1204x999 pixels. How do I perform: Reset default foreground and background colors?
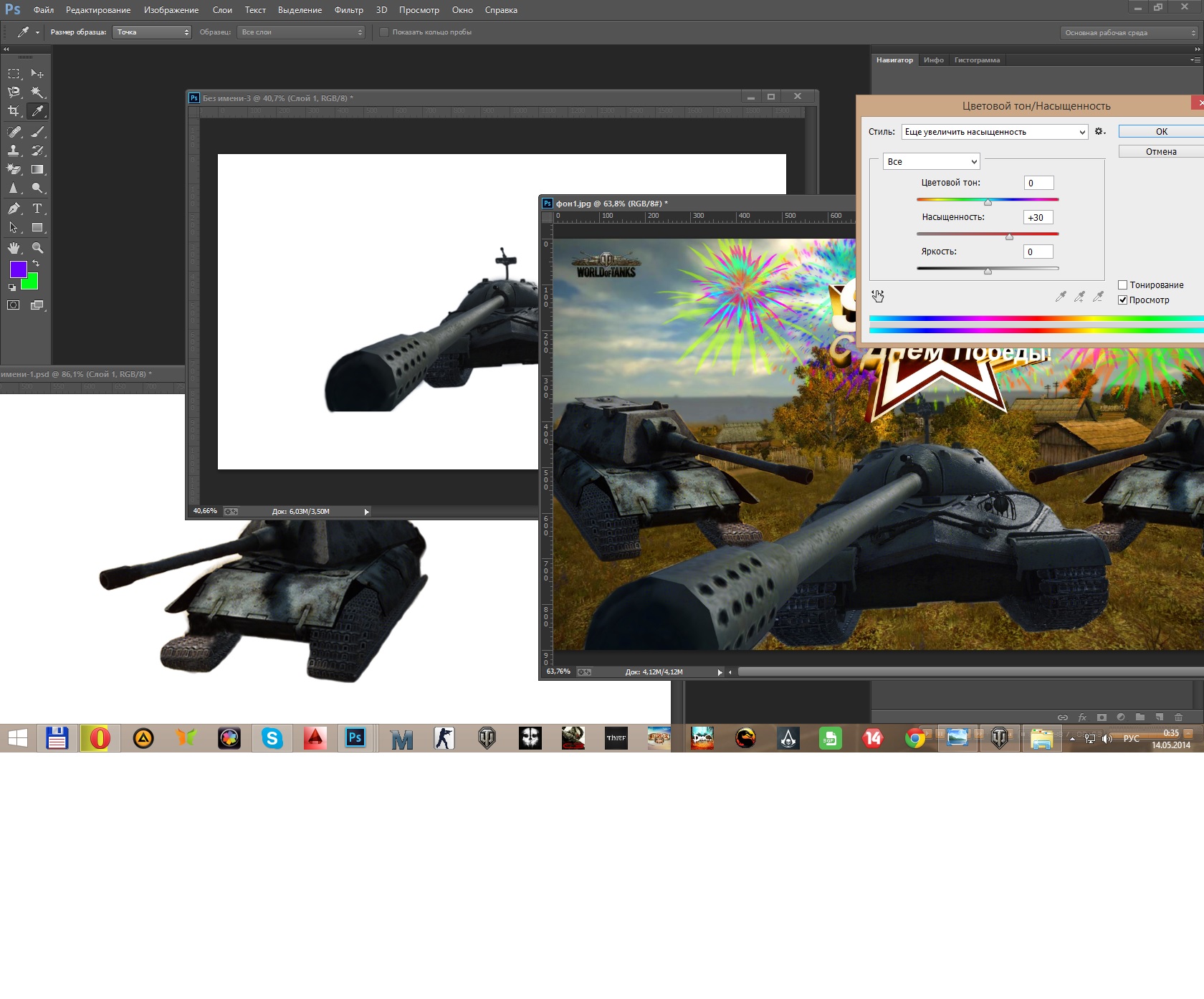11,287
